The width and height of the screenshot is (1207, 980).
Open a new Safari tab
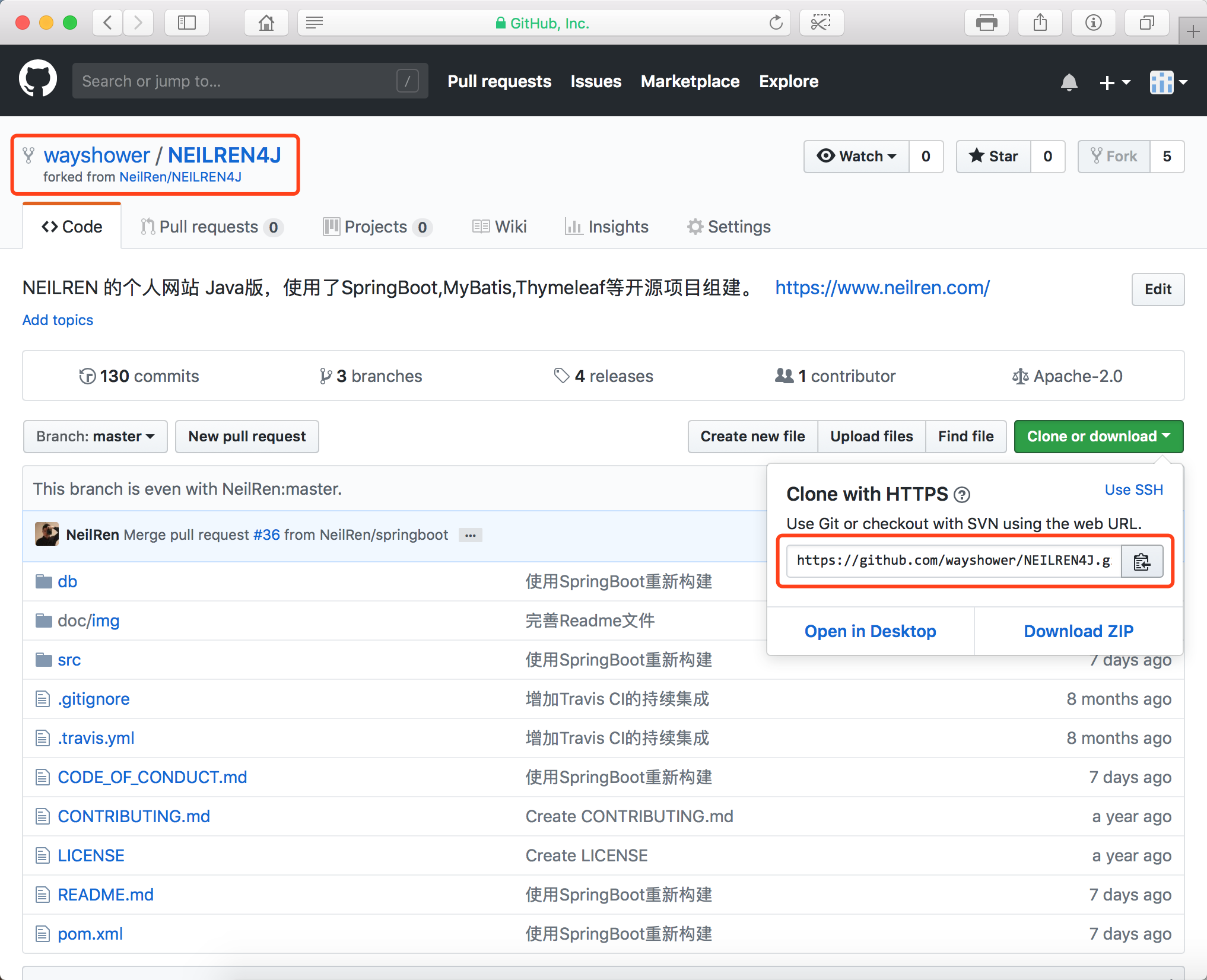pos(1193,31)
